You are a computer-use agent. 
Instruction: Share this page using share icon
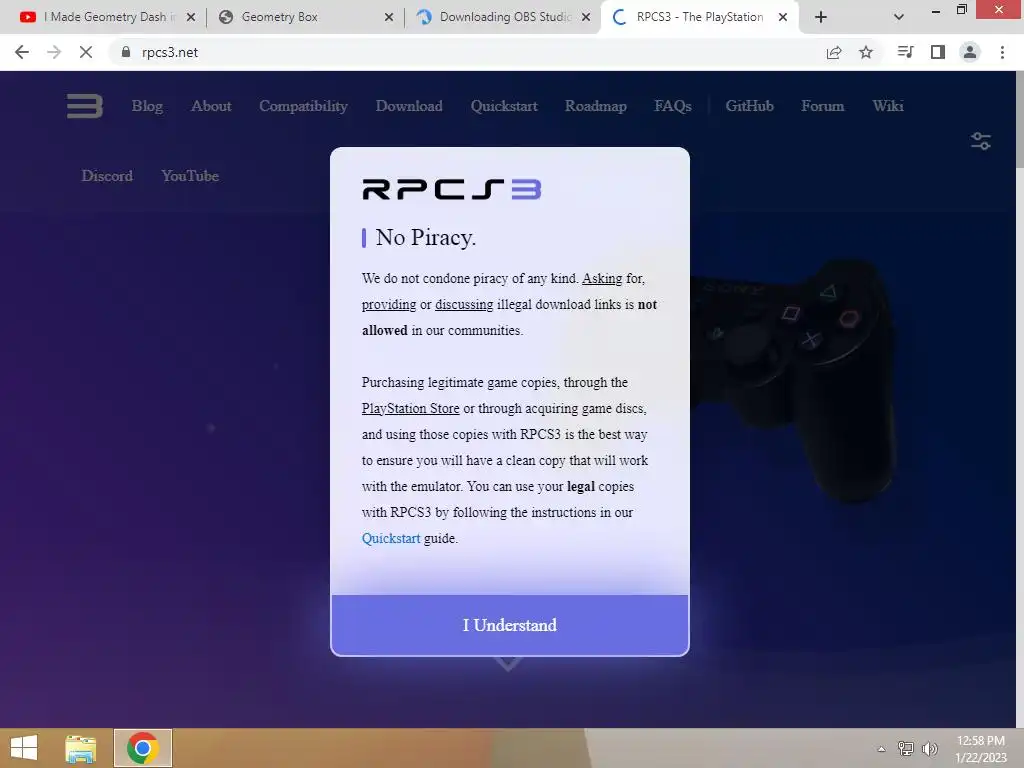pyautogui.click(x=834, y=52)
